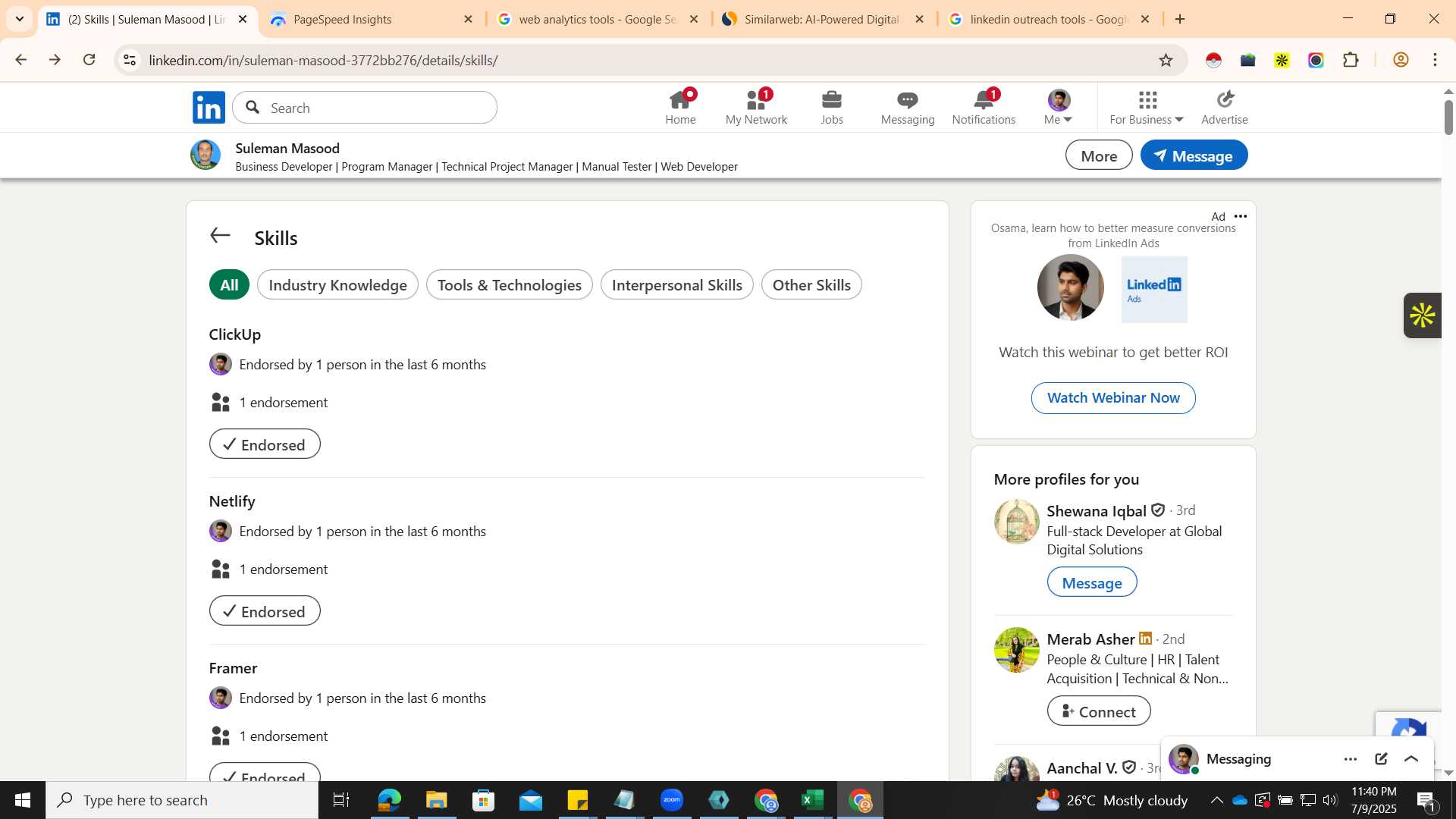View Netlify's 1 endorsement
1456x819 pixels.
284,570
